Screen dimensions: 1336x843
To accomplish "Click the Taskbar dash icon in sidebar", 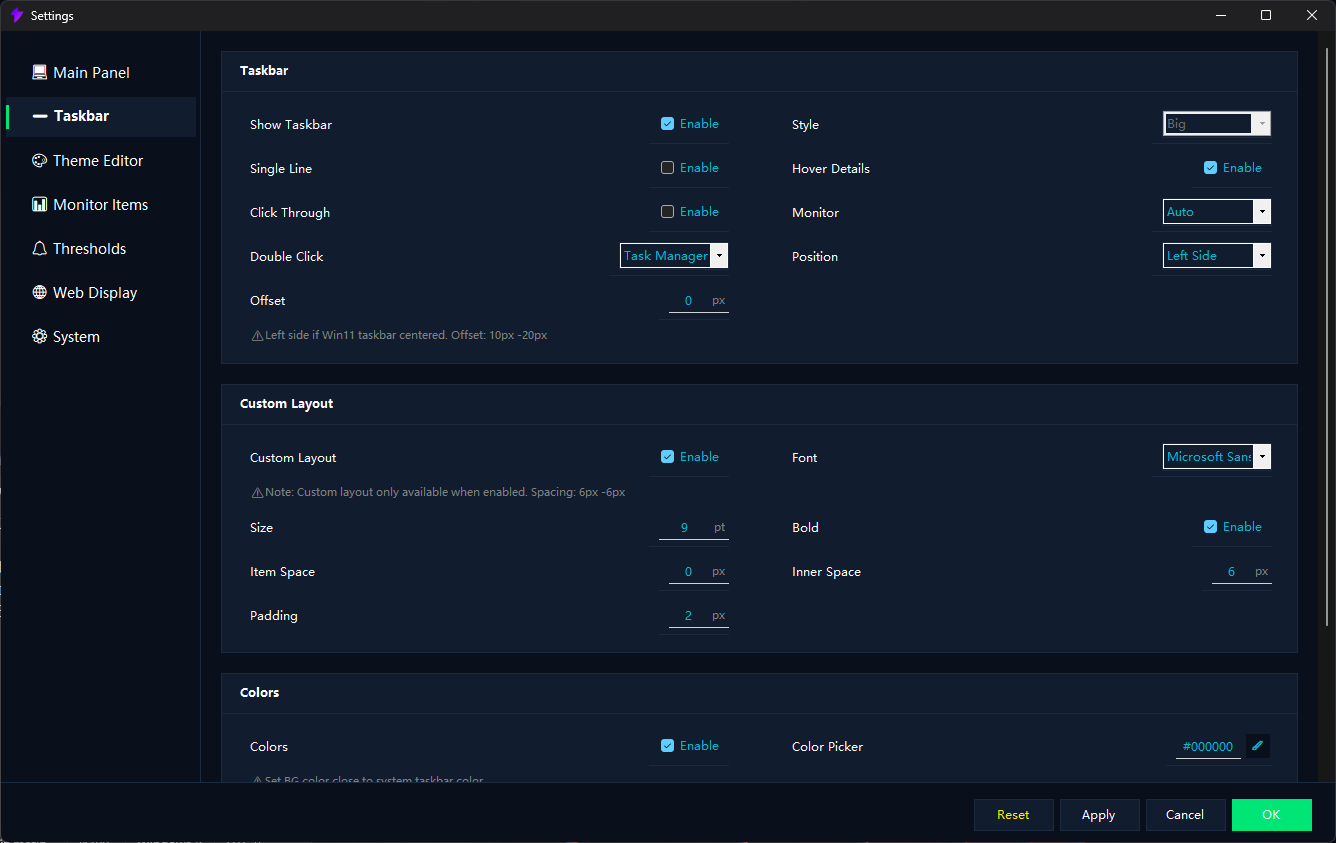I will [40, 116].
